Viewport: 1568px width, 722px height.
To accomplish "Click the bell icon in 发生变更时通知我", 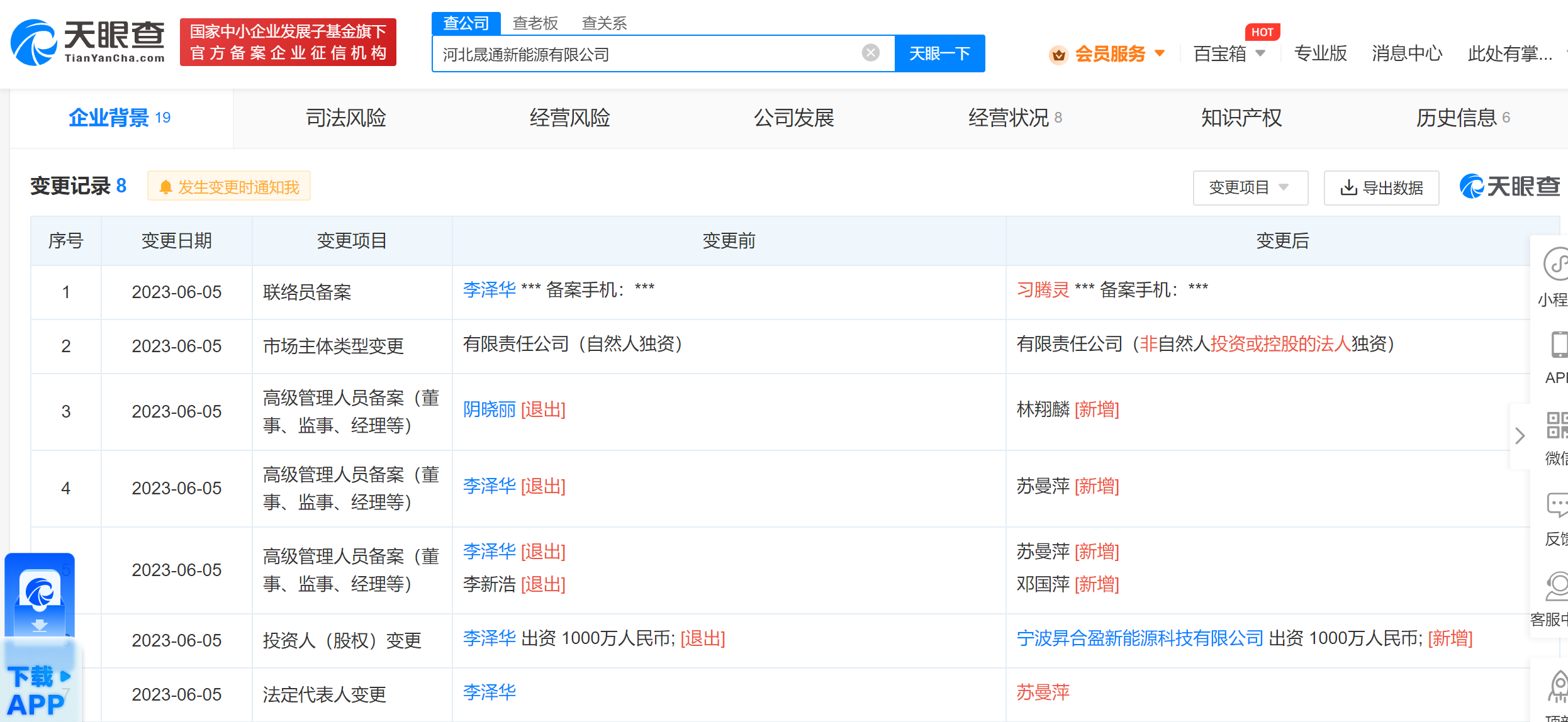I will pyautogui.click(x=165, y=187).
